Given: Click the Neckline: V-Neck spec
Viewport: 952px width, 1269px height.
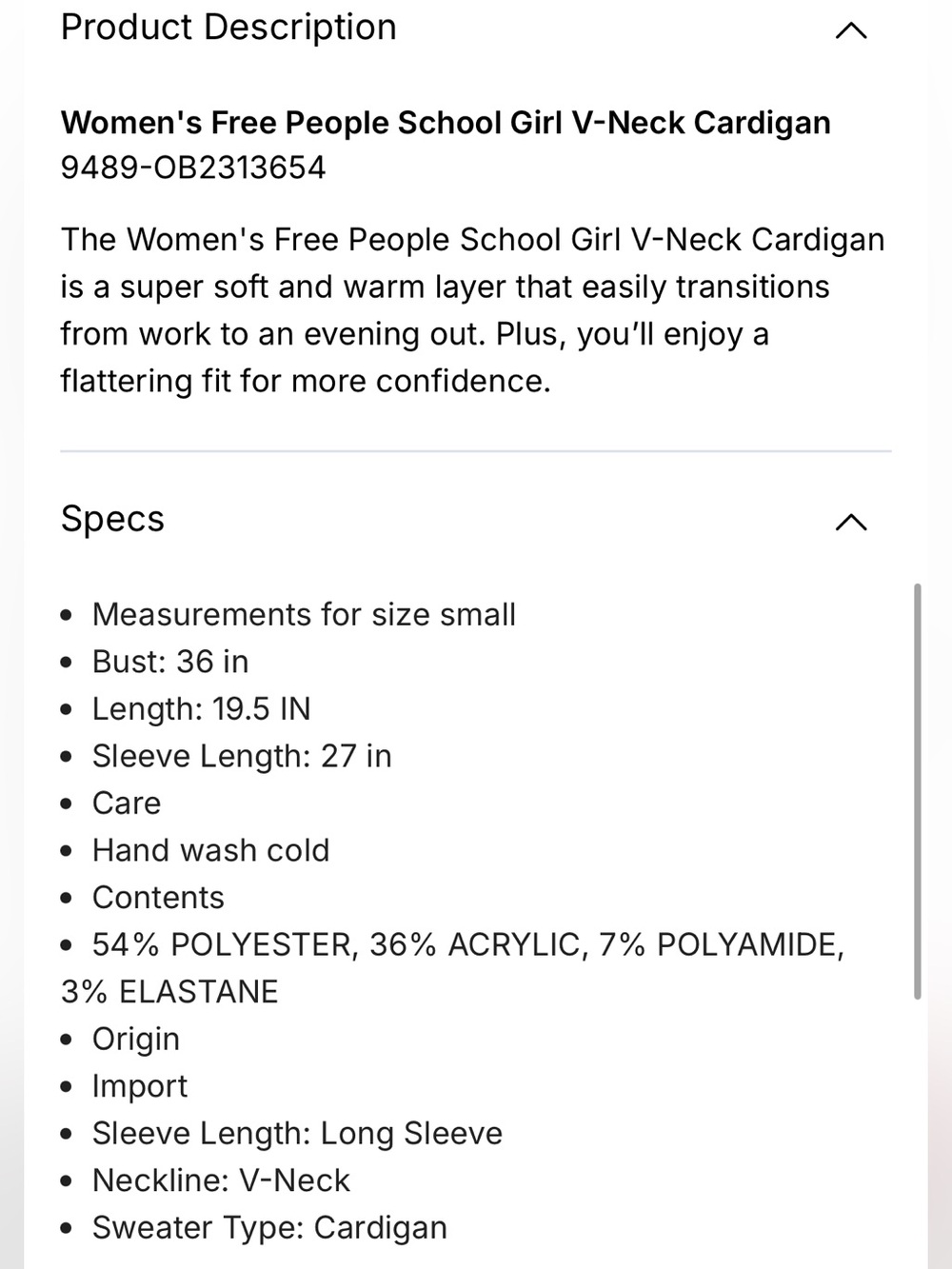Looking at the screenshot, I should (221, 1180).
